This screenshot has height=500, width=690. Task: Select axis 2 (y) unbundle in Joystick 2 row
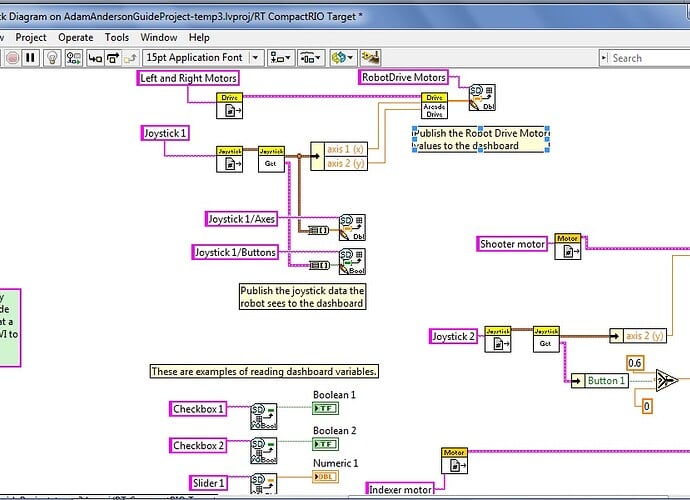tap(638, 336)
